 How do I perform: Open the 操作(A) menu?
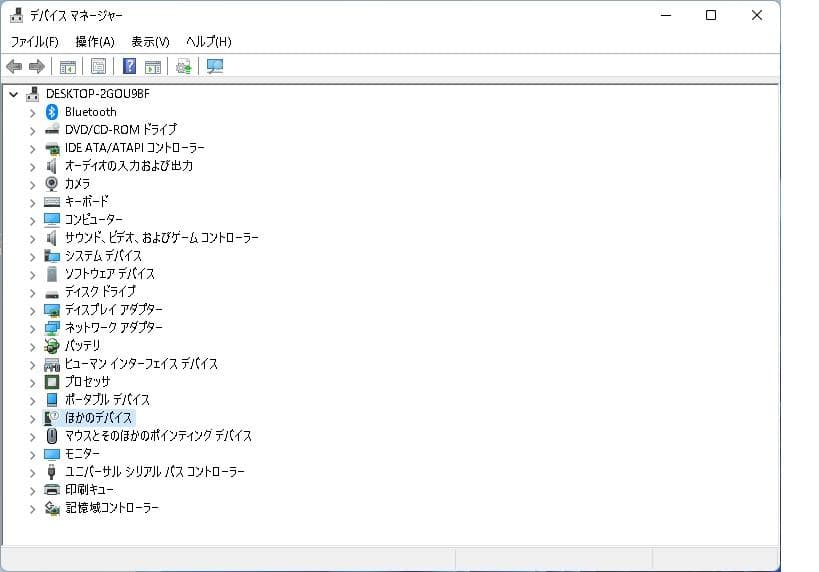click(x=95, y=41)
